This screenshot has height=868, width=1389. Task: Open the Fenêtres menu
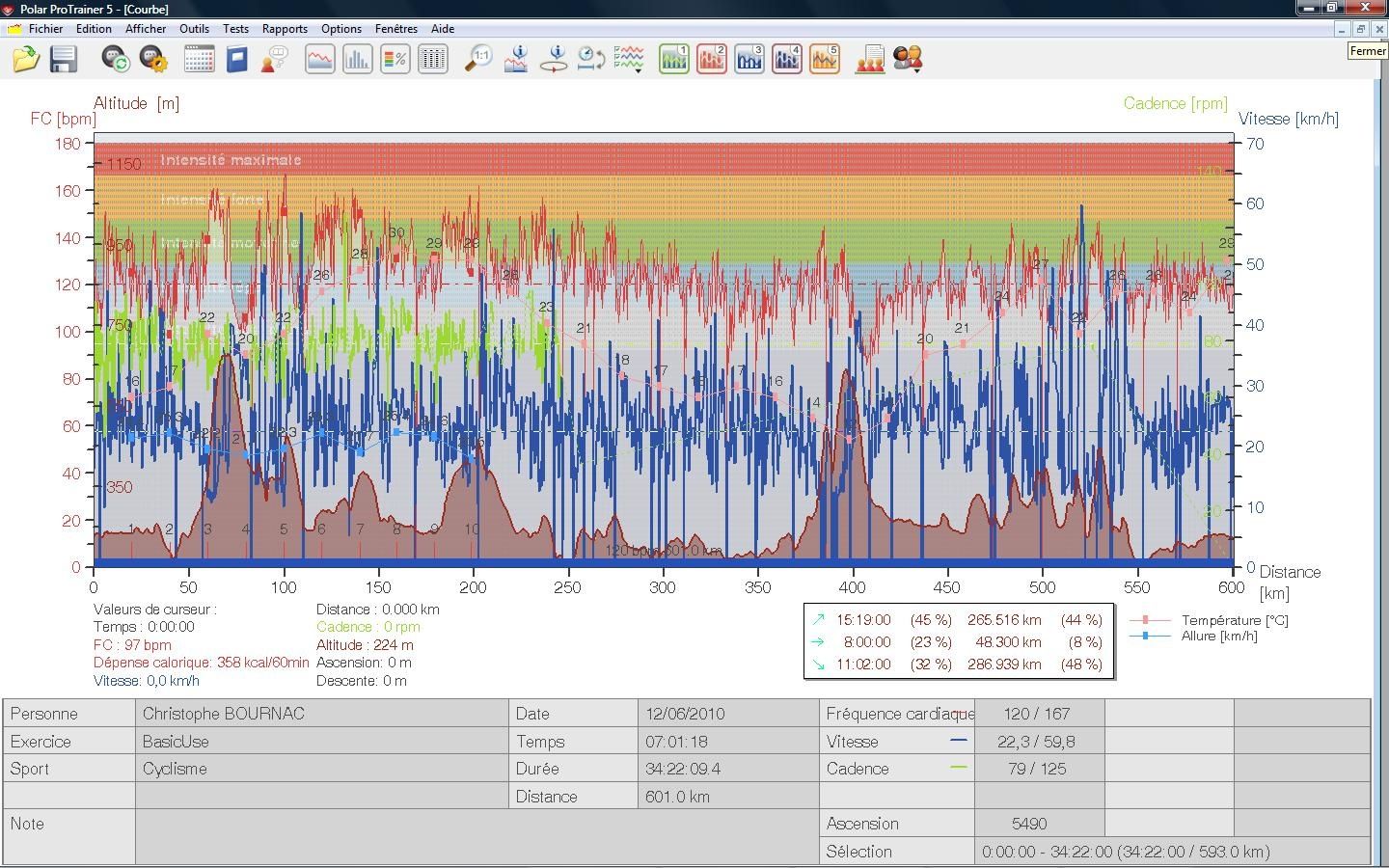click(395, 29)
